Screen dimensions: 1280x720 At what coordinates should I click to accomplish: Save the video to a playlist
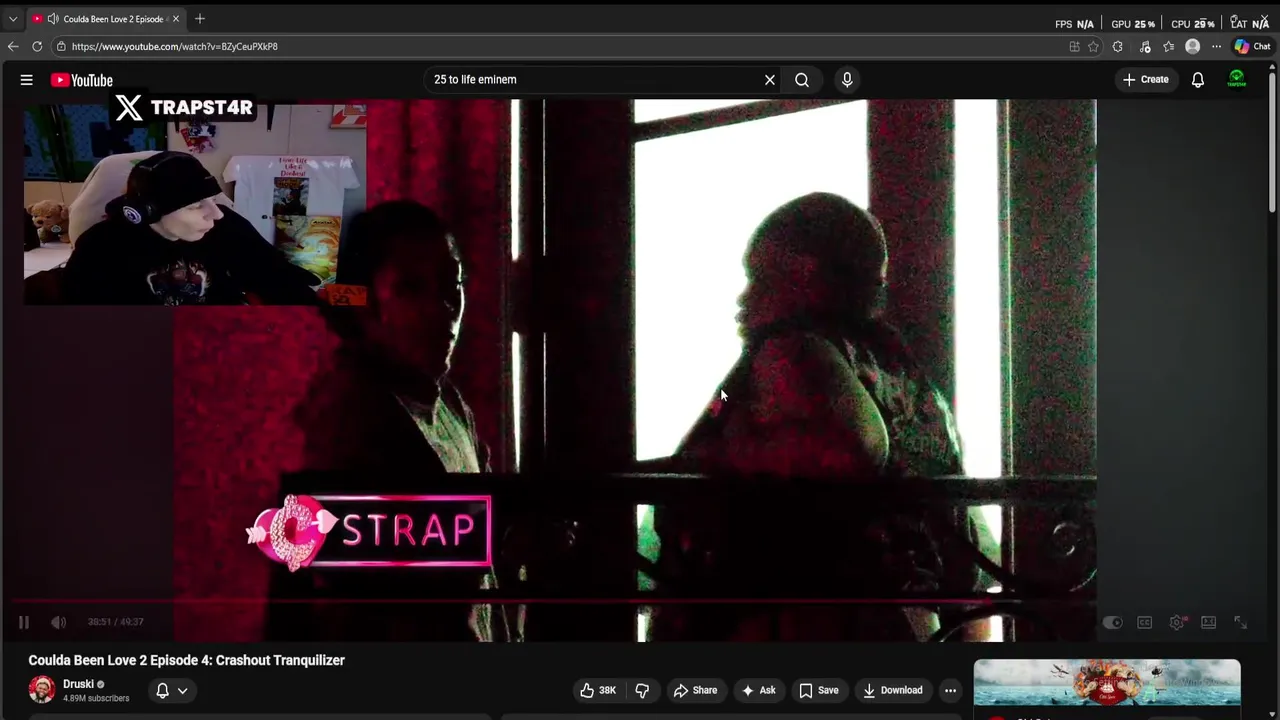click(x=818, y=690)
